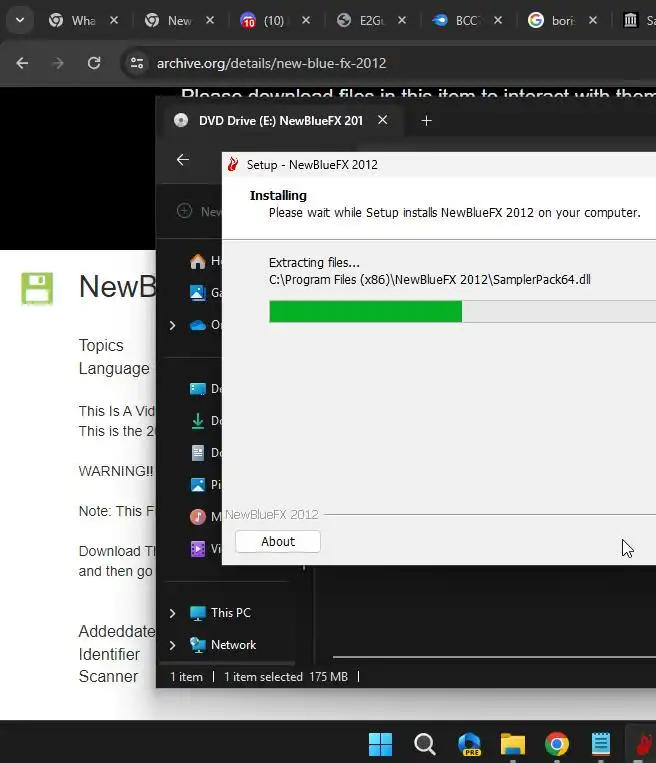Open Edge PRE browser from taskbar

(x=469, y=744)
